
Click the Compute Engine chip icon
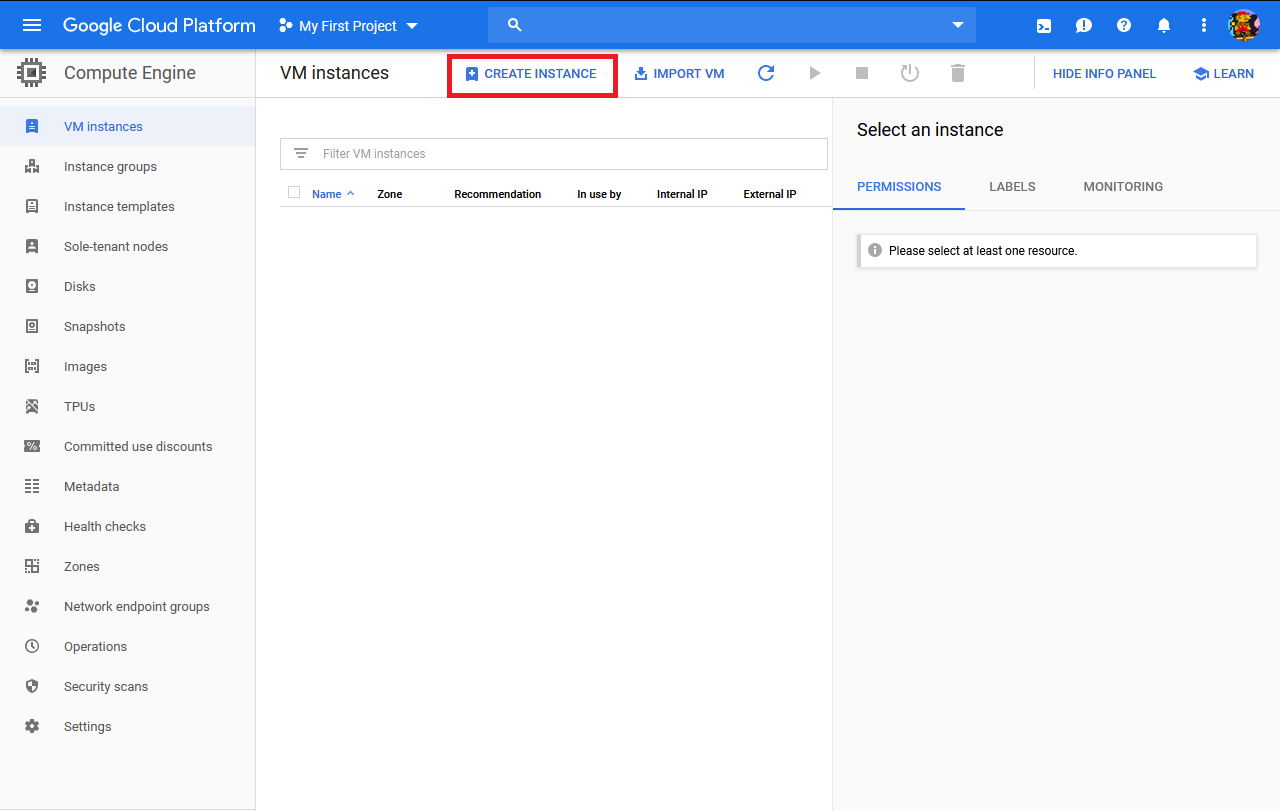32,73
